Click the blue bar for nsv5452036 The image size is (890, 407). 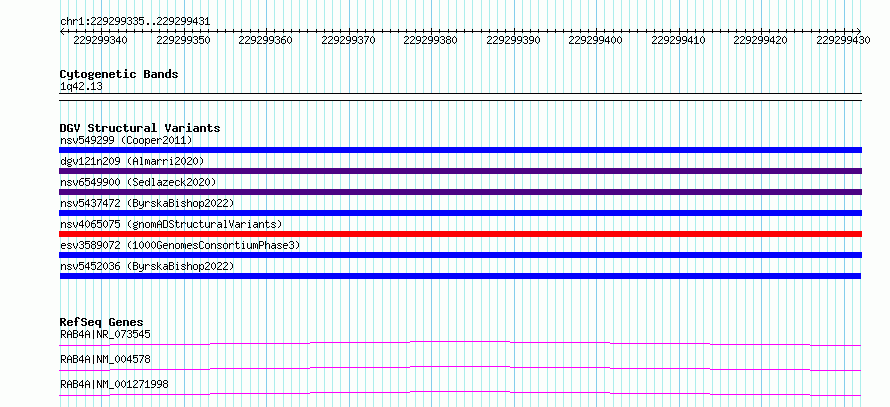461,276
